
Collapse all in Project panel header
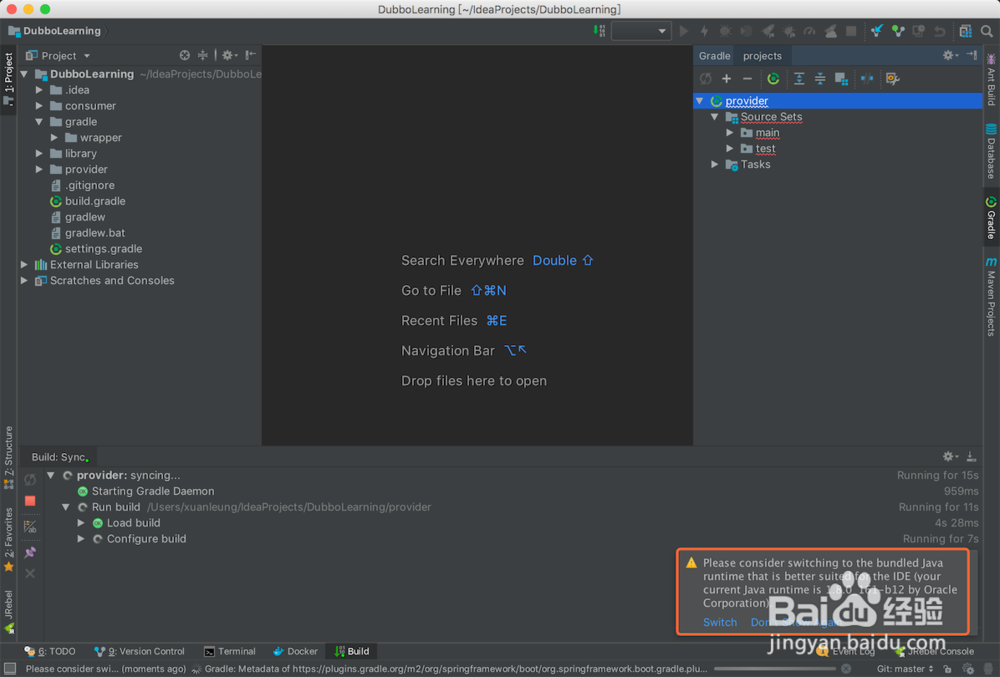tap(203, 55)
